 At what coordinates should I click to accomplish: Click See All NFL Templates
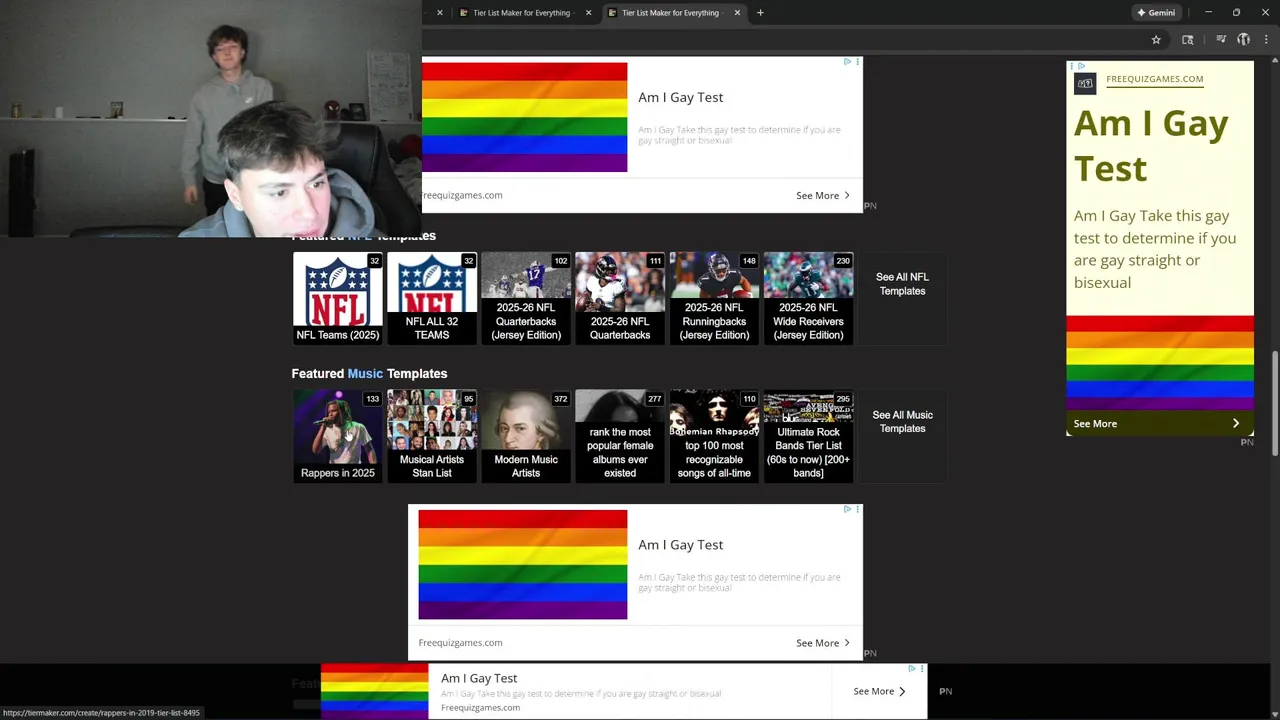902,284
